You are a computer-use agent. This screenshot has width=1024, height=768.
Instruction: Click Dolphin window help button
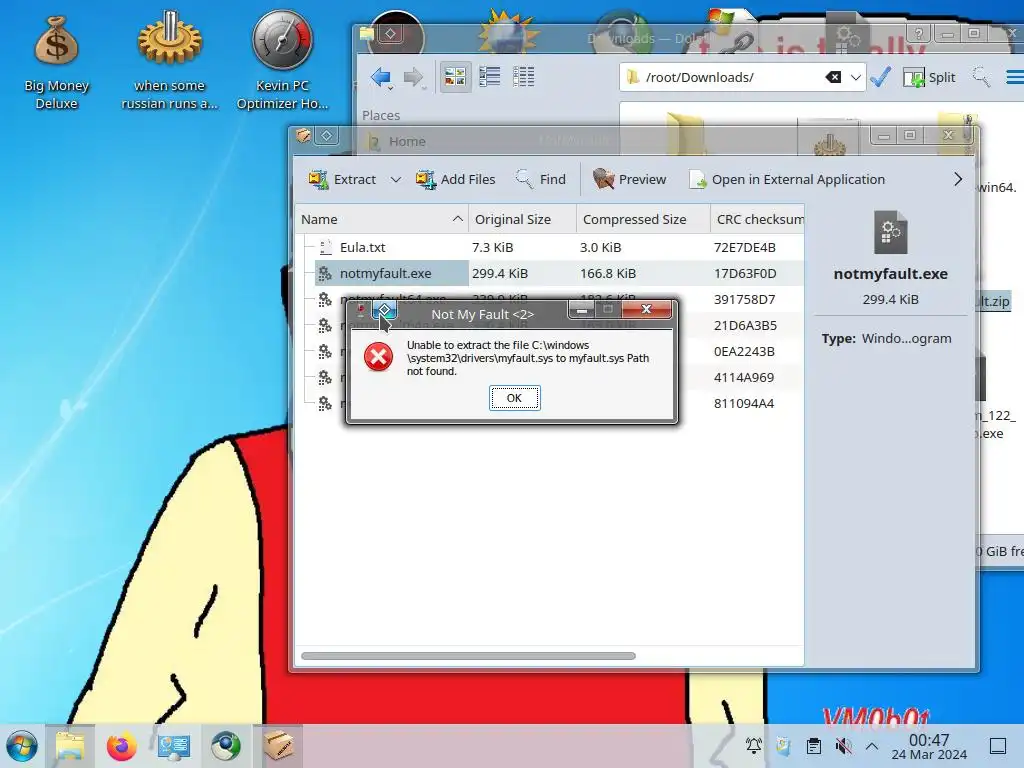click(x=919, y=33)
